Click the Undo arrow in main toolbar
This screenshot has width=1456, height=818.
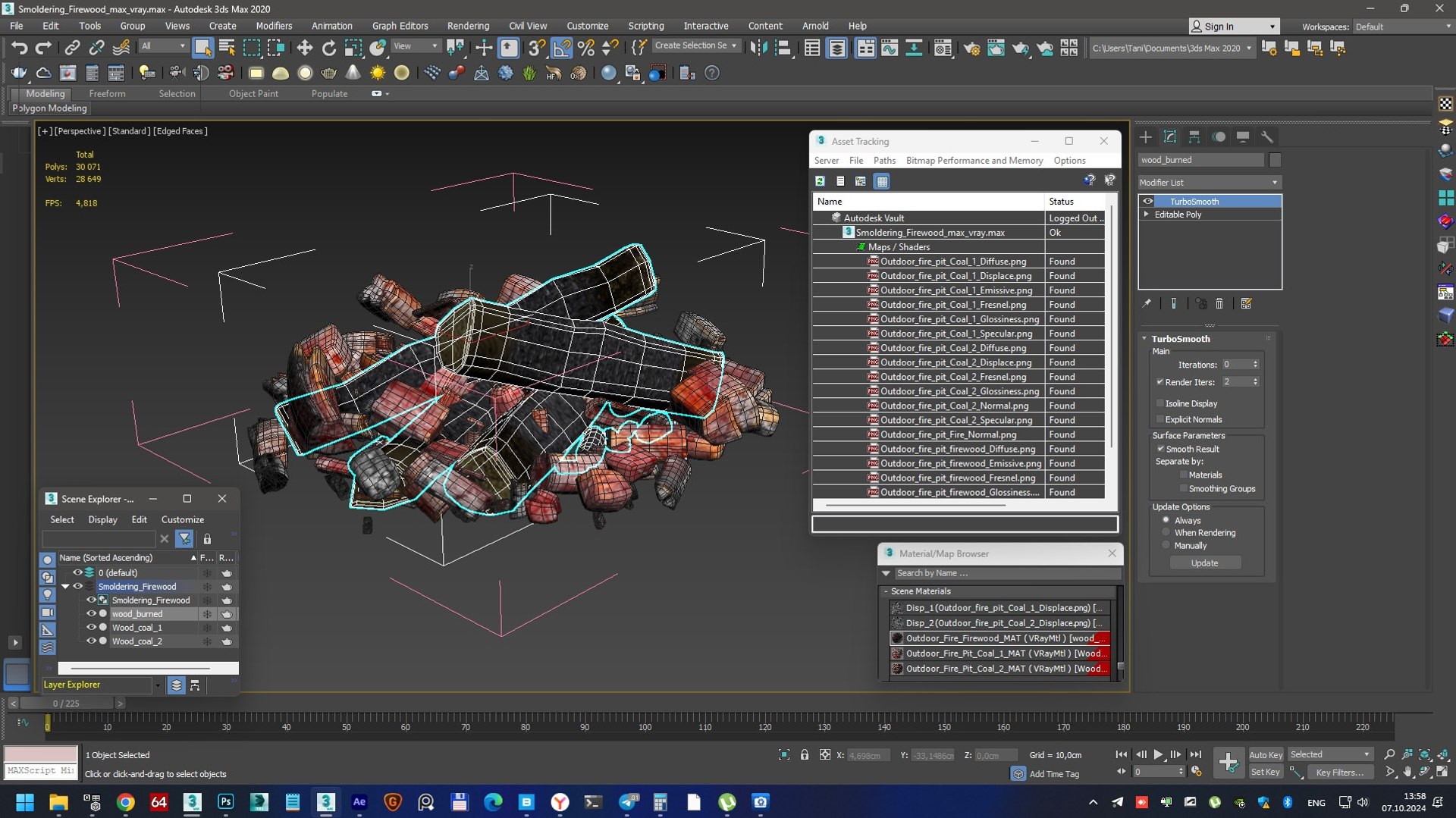click(x=19, y=48)
